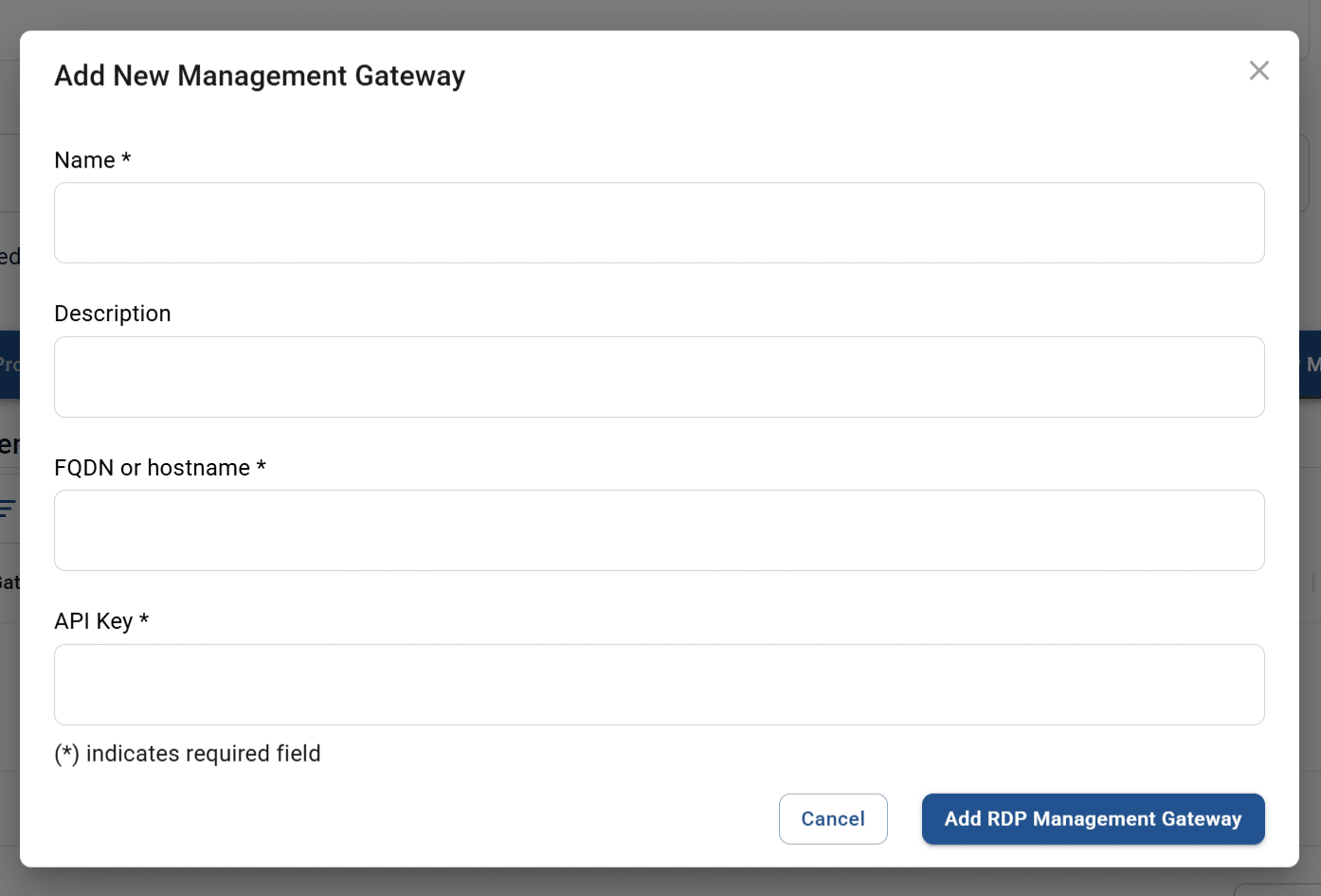
Task: Focus the Description input box
Action: (659, 377)
